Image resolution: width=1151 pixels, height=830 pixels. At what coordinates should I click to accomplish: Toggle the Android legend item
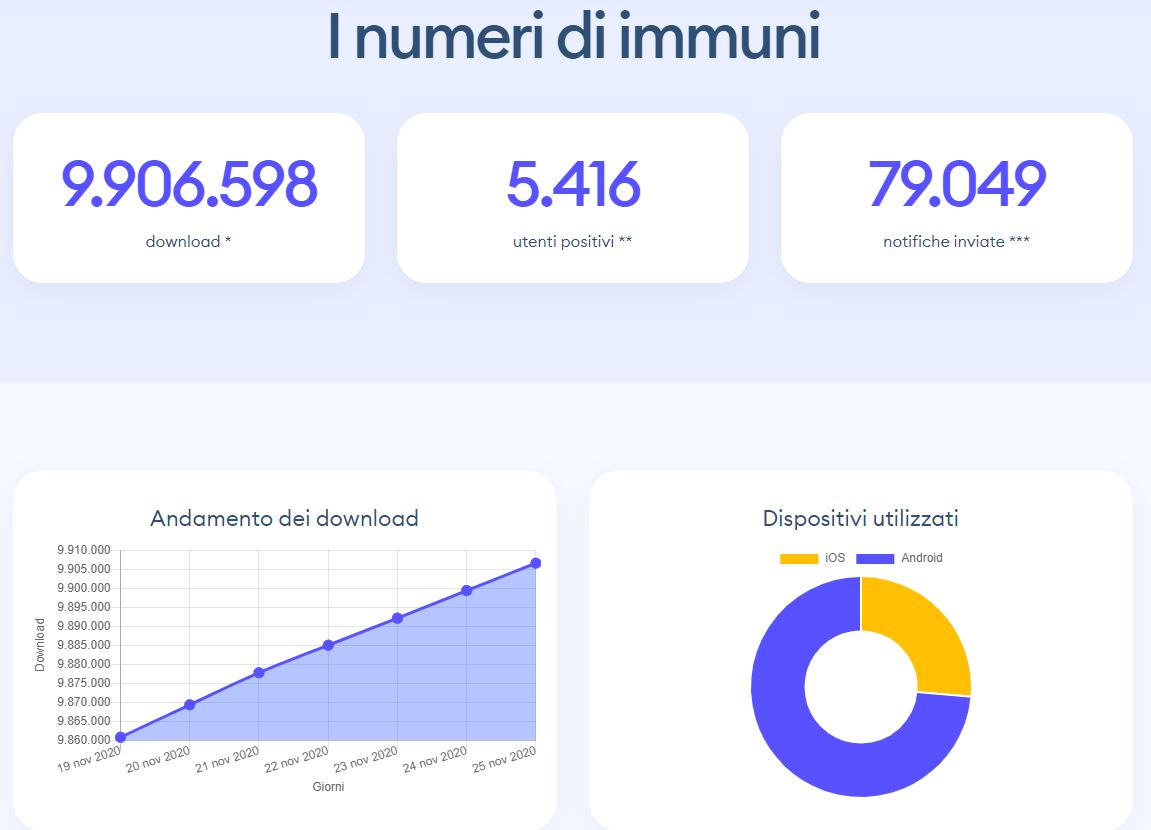click(899, 558)
